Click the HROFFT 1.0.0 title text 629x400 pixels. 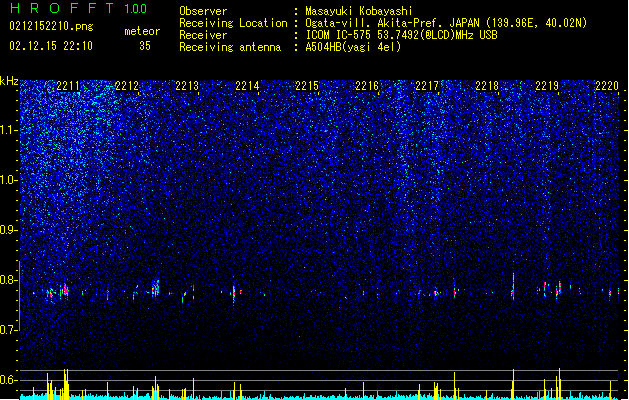[x=79, y=8]
